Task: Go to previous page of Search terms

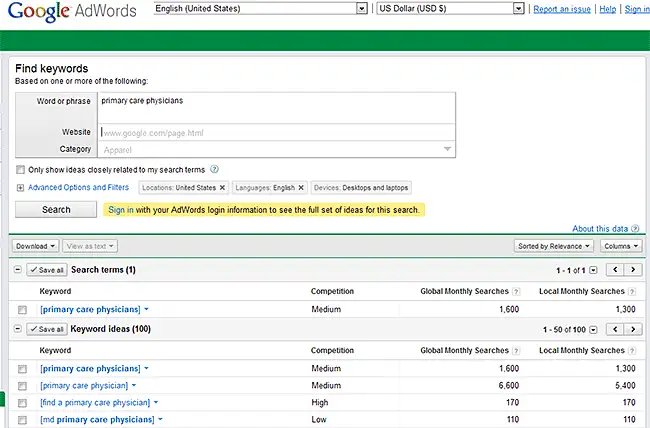Action: 615,270
